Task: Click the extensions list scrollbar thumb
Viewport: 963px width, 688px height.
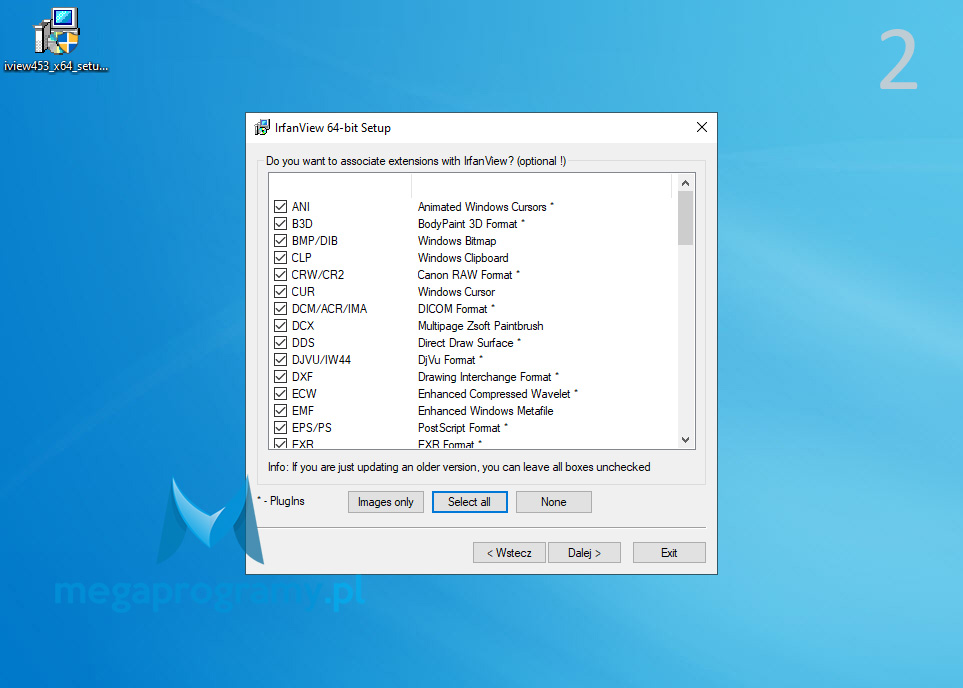Action: 686,218
